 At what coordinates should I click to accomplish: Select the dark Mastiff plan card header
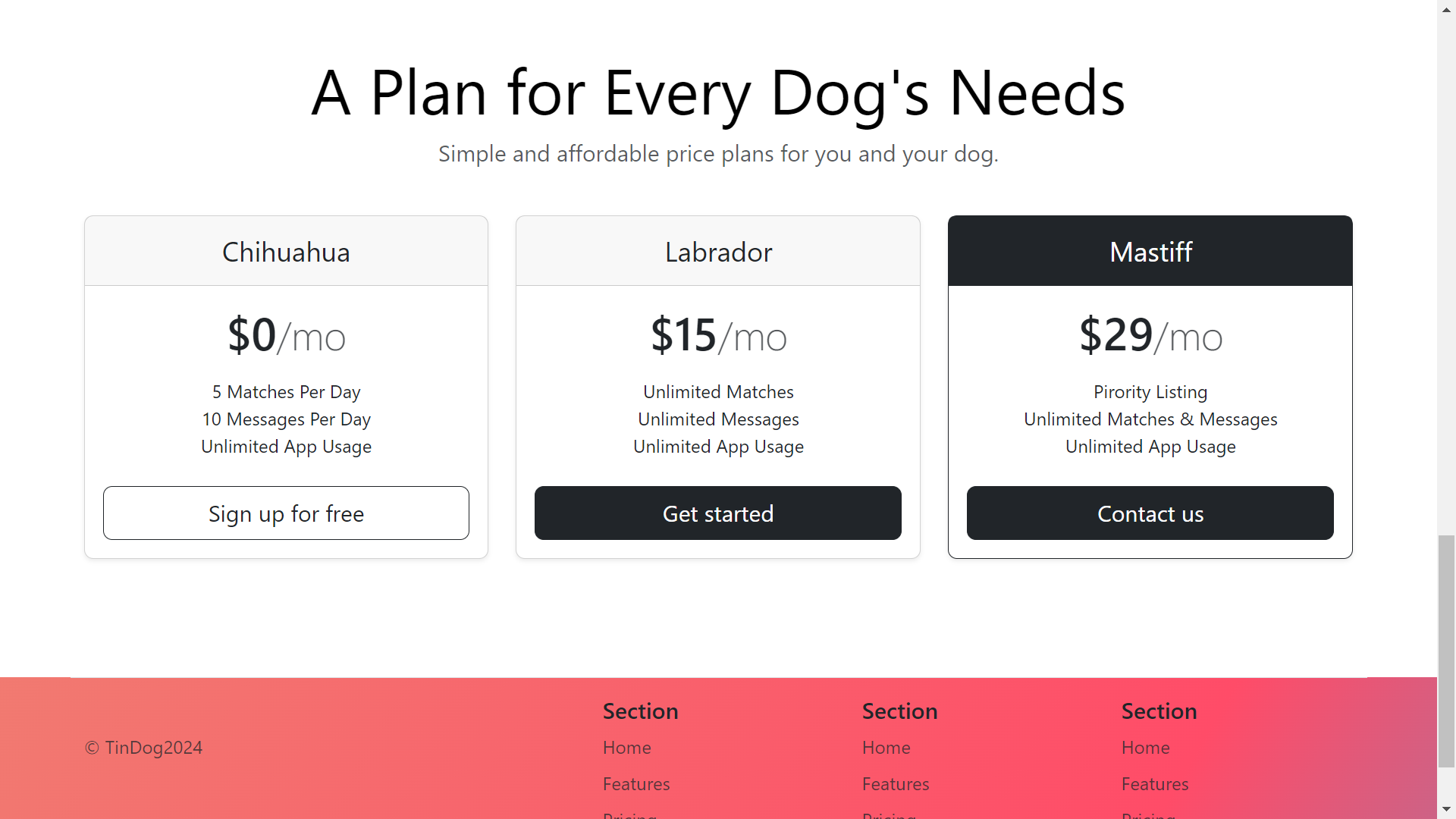(x=1150, y=252)
